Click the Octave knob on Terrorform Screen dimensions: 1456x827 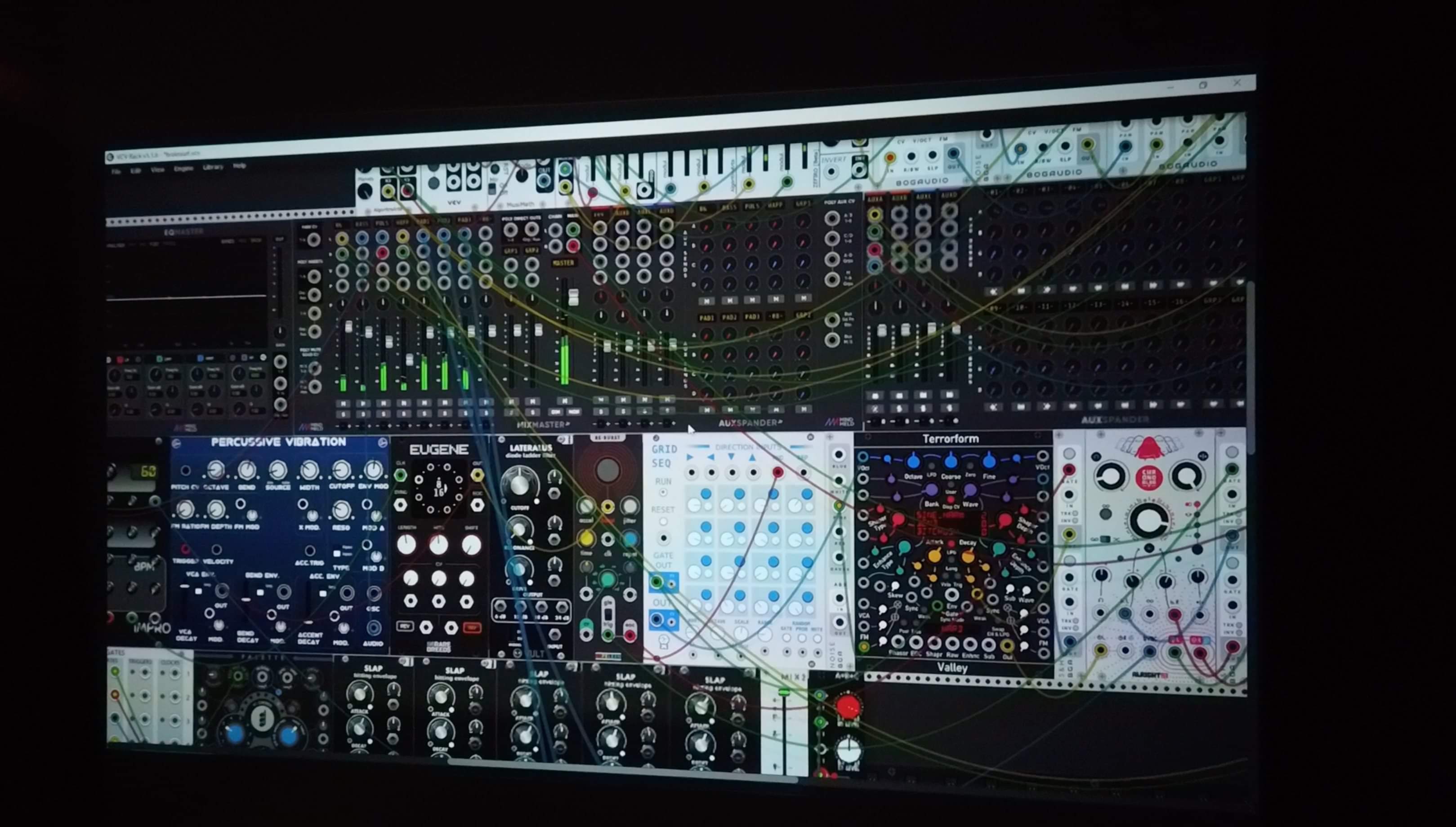coord(913,461)
